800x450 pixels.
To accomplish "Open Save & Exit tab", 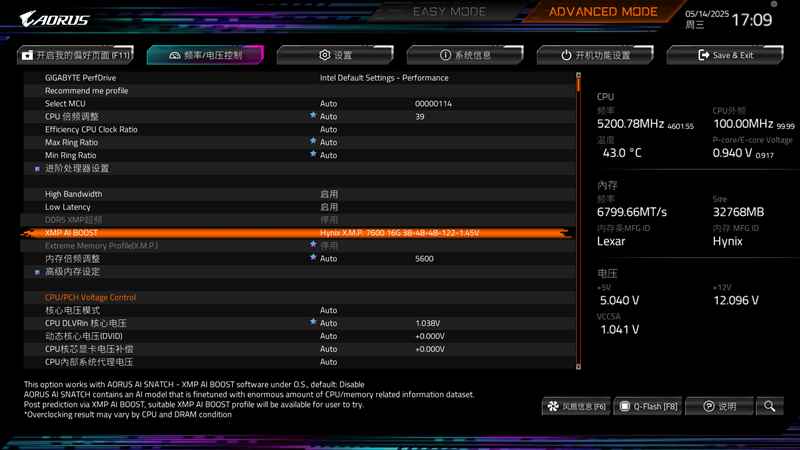I will 725,55.
